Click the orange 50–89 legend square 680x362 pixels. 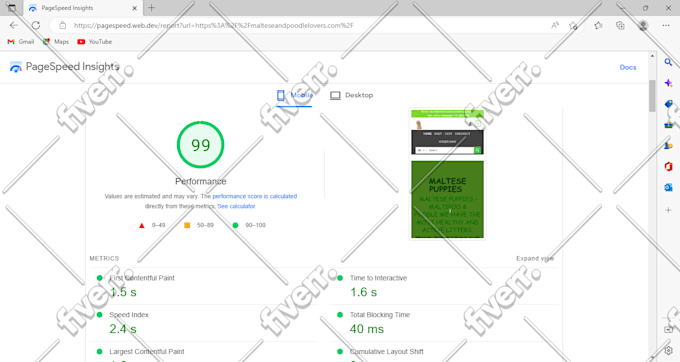tap(187, 225)
